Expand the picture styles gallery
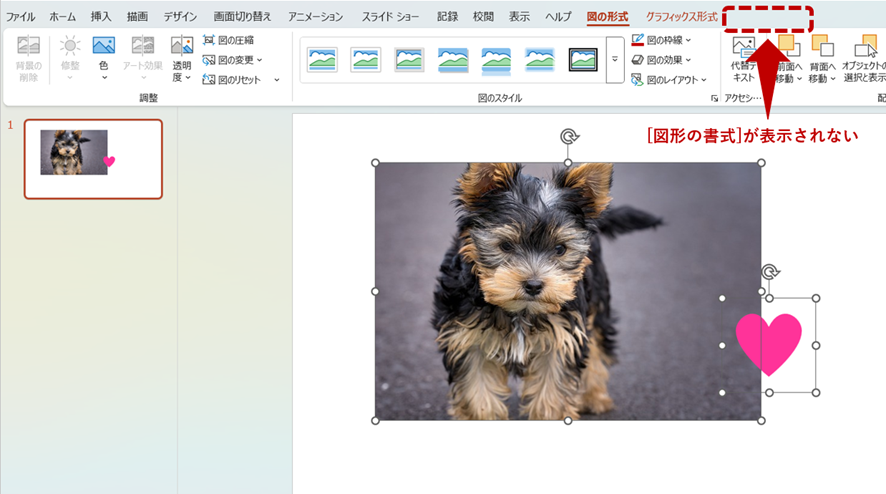 [x=616, y=60]
